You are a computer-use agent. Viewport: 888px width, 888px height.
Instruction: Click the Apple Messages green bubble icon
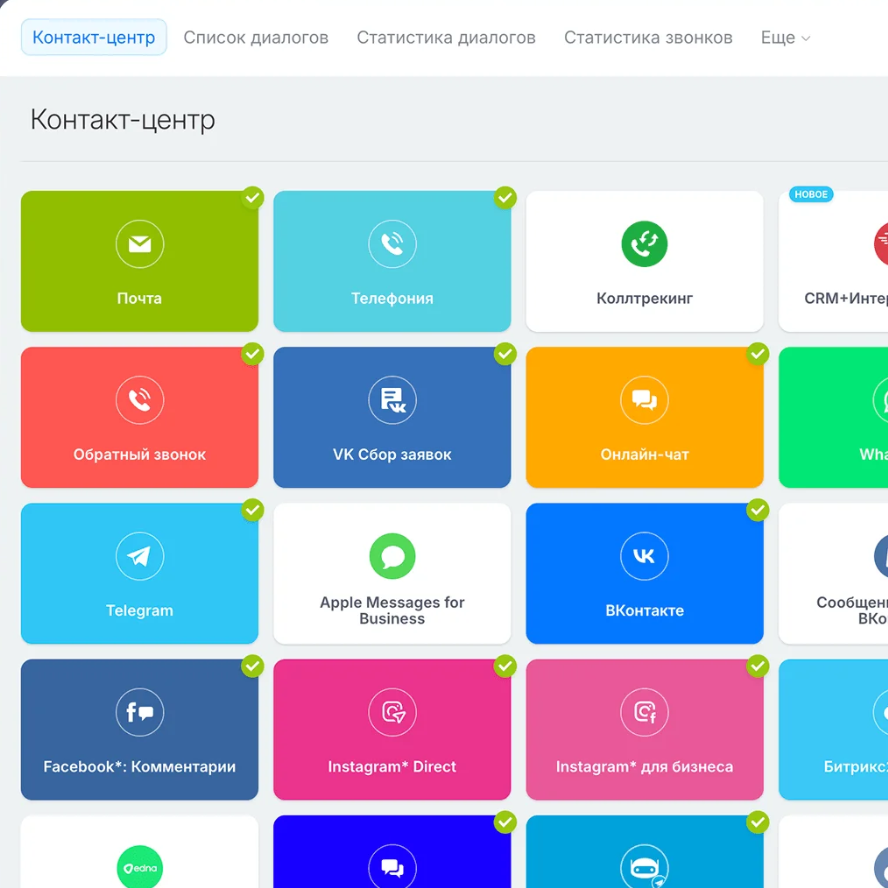(392, 556)
